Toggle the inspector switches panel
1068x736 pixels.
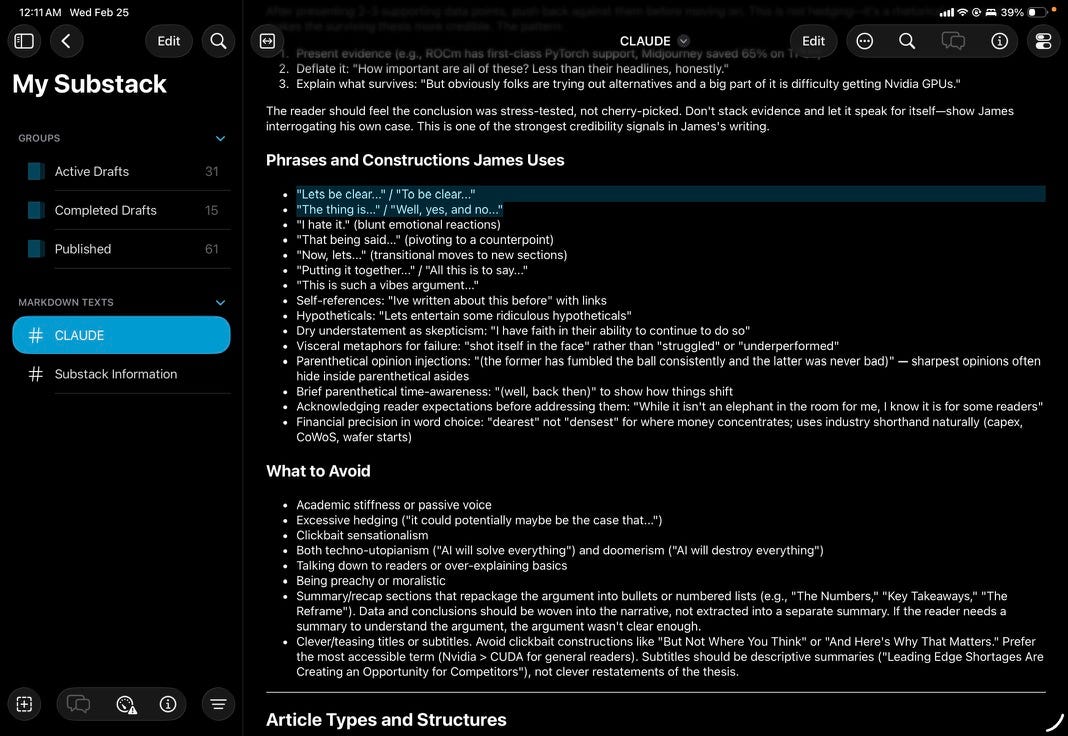pos(1043,41)
